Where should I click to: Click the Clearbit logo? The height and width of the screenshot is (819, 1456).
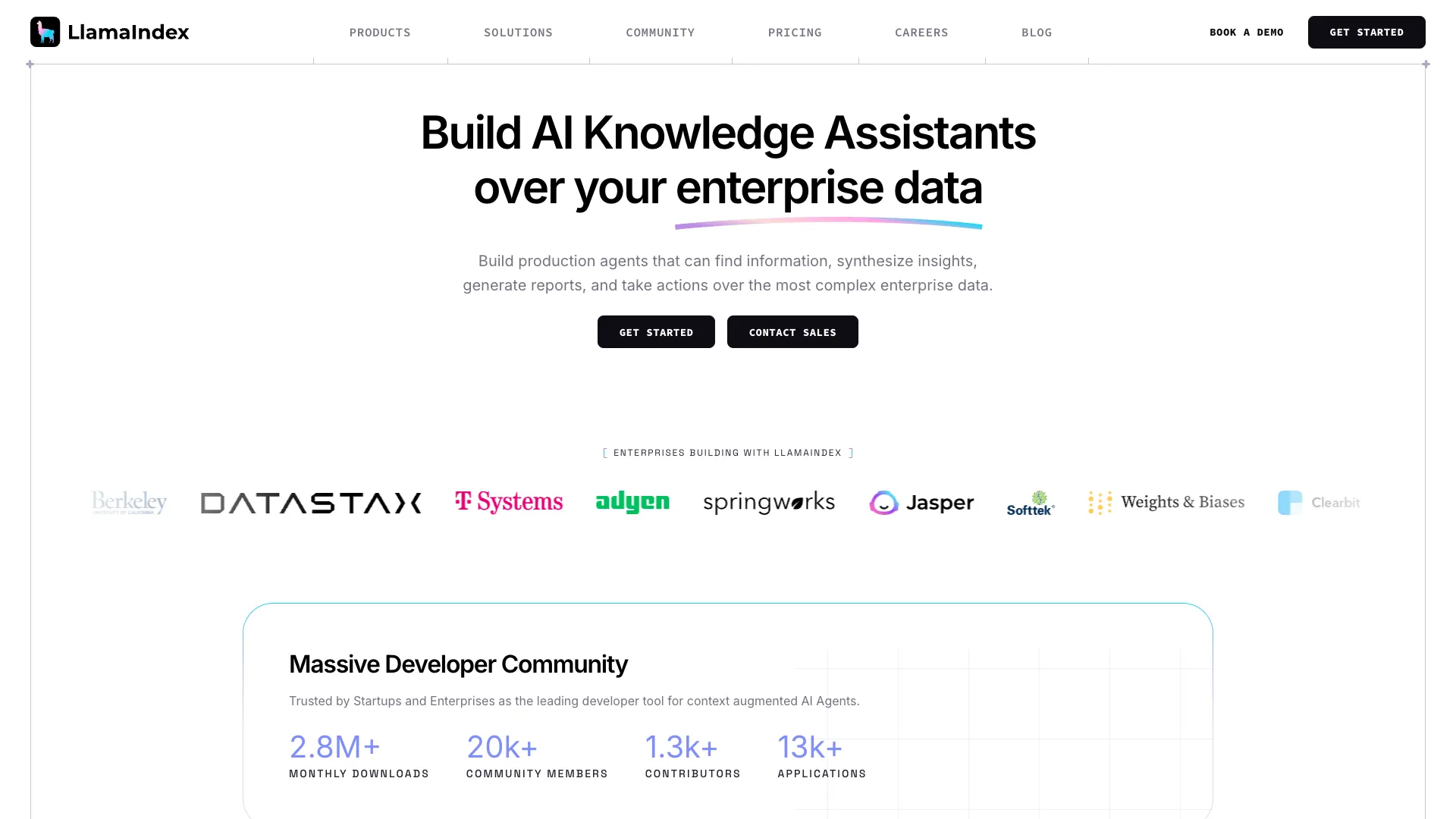1319,503
